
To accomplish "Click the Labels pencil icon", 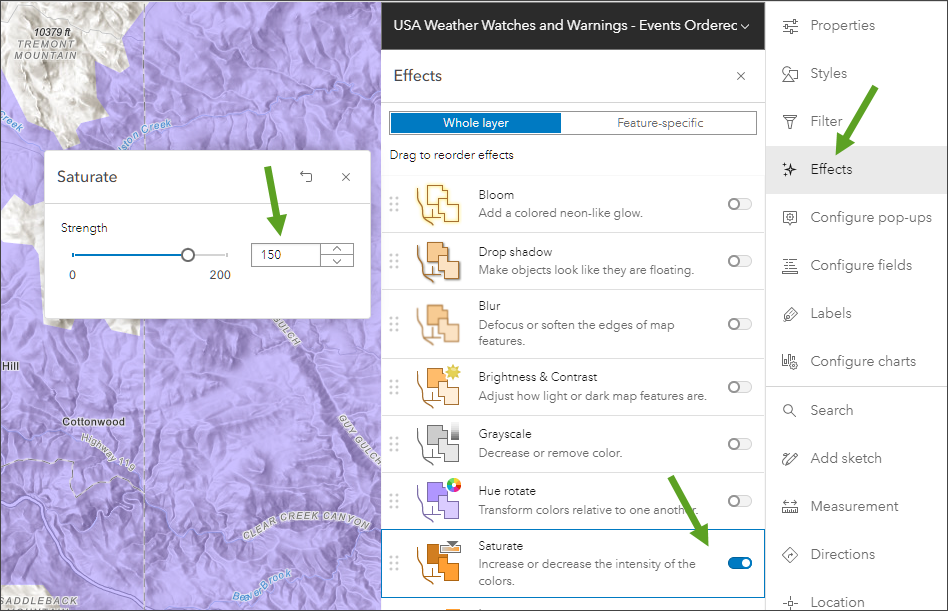I will coord(790,314).
